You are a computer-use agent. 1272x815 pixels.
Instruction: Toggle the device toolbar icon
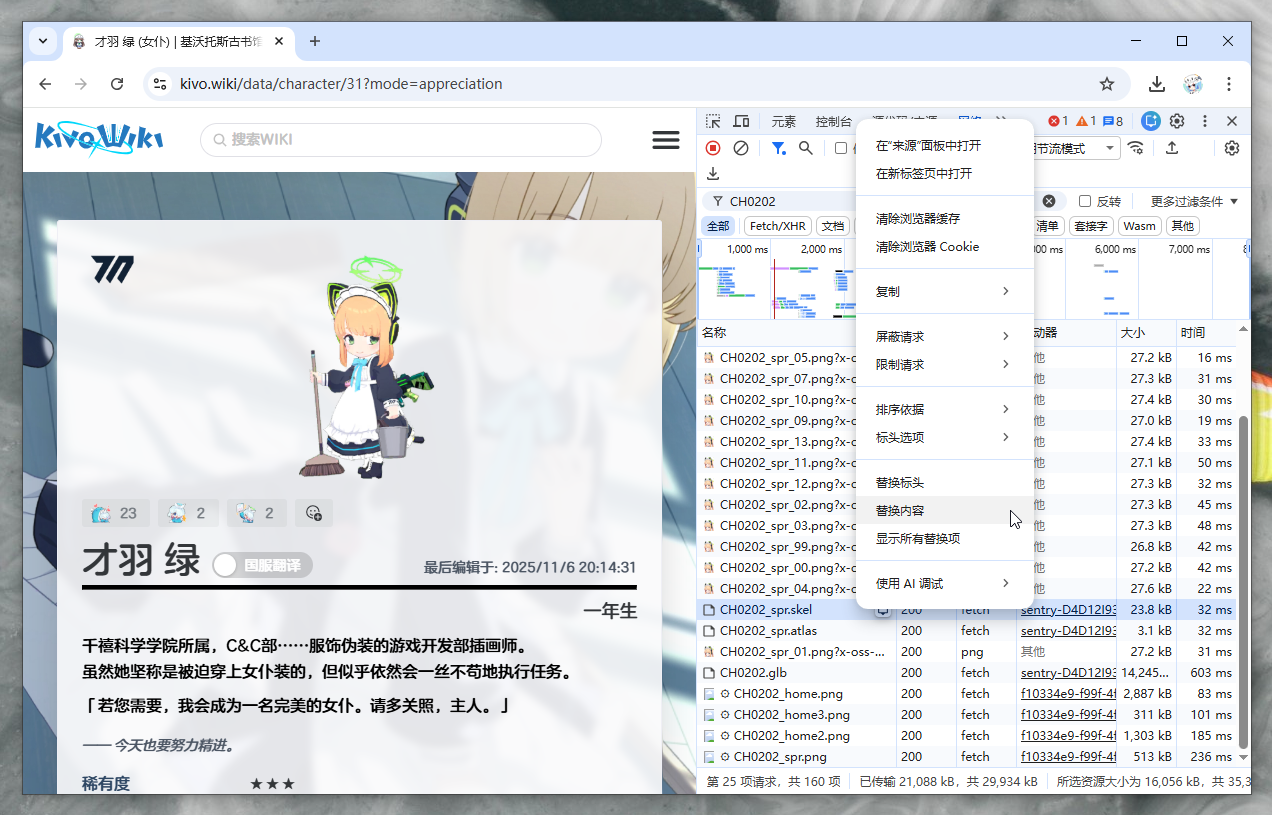(x=741, y=121)
